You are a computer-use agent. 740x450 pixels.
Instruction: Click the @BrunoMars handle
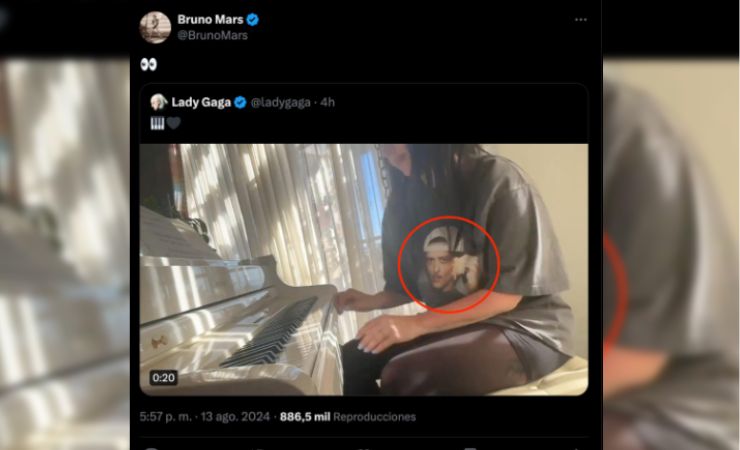pyautogui.click(x=212, y=35)
